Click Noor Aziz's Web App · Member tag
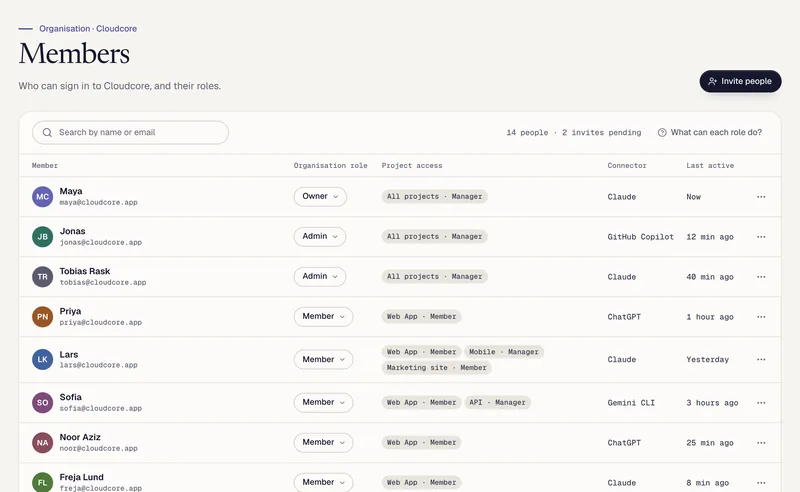The image size is (800, 492). pos(421,442)
